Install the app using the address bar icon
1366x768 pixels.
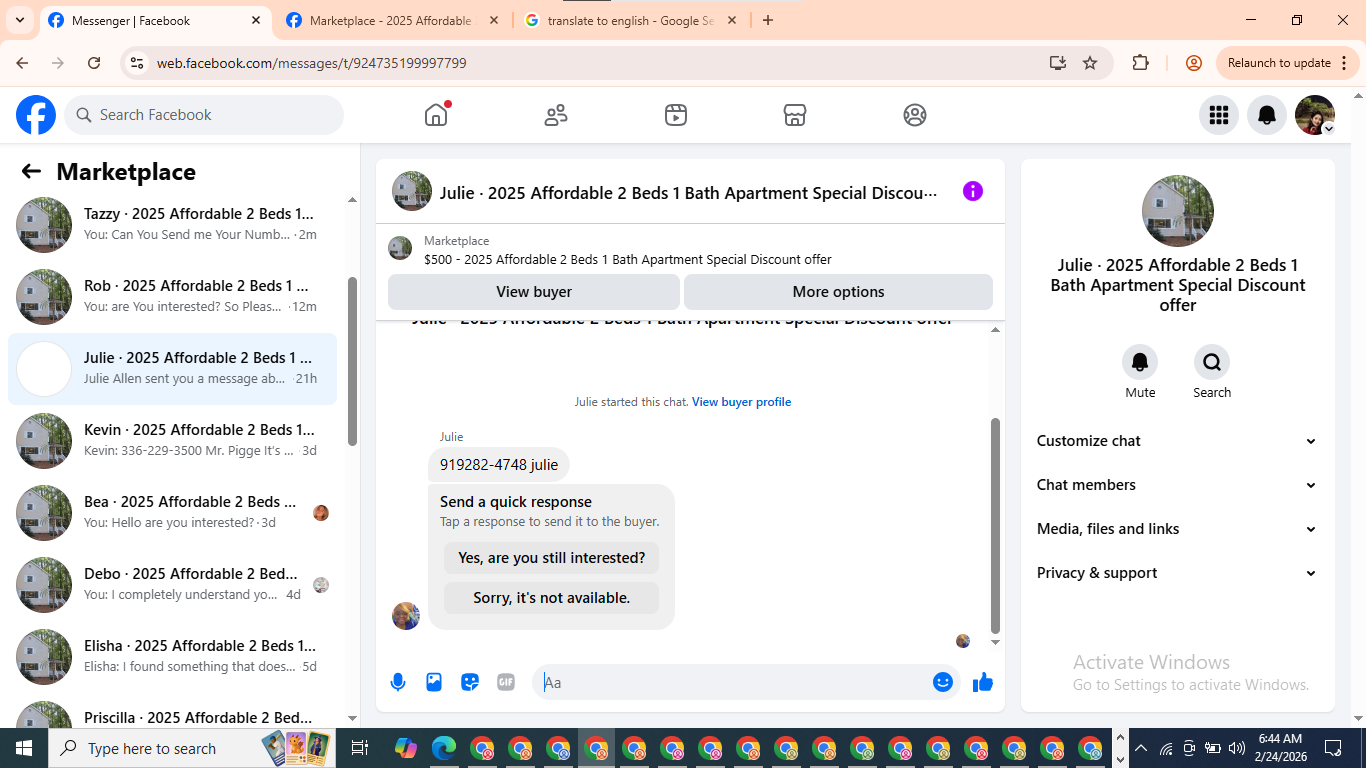coord(1058,63)
